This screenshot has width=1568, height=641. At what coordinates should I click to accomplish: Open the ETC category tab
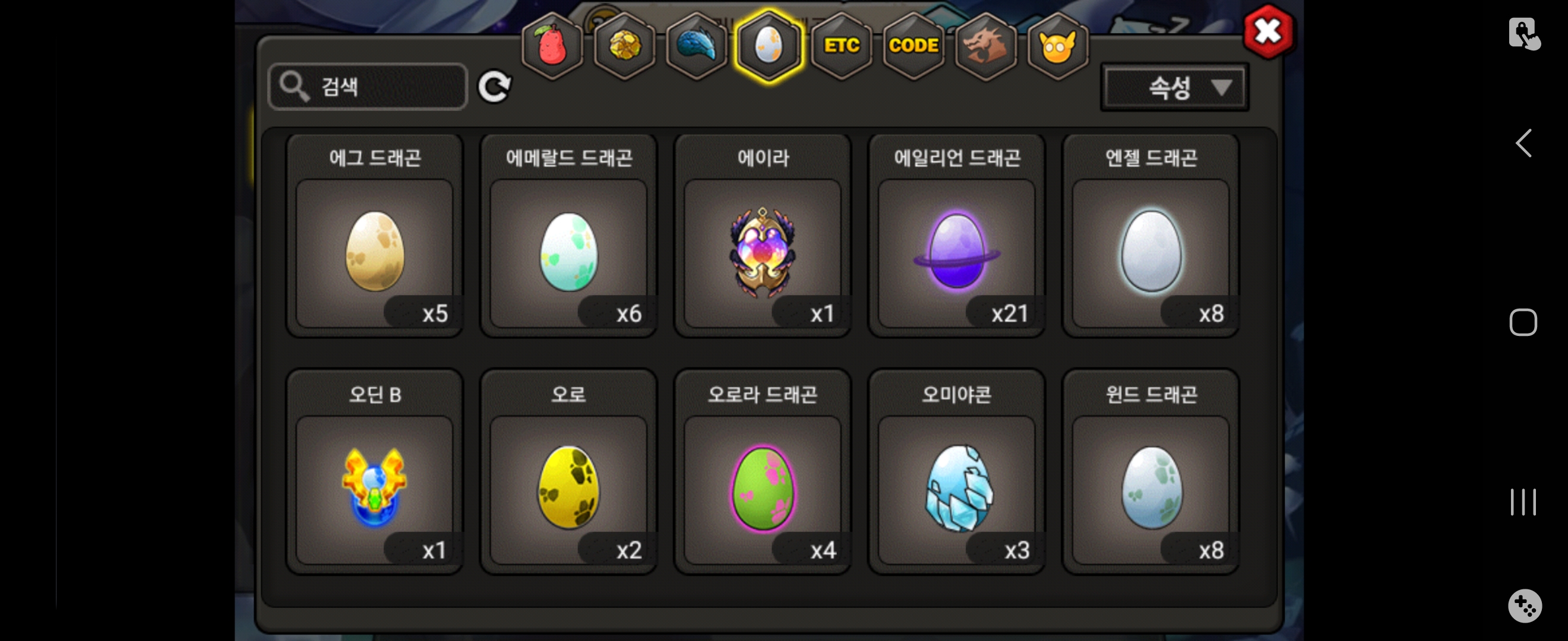click(841, 46)
